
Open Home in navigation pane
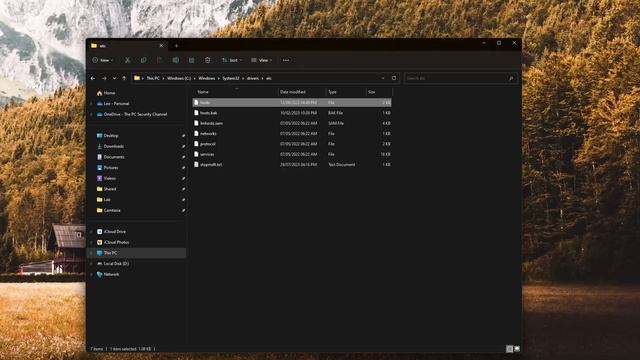click(x=109, y=93)
